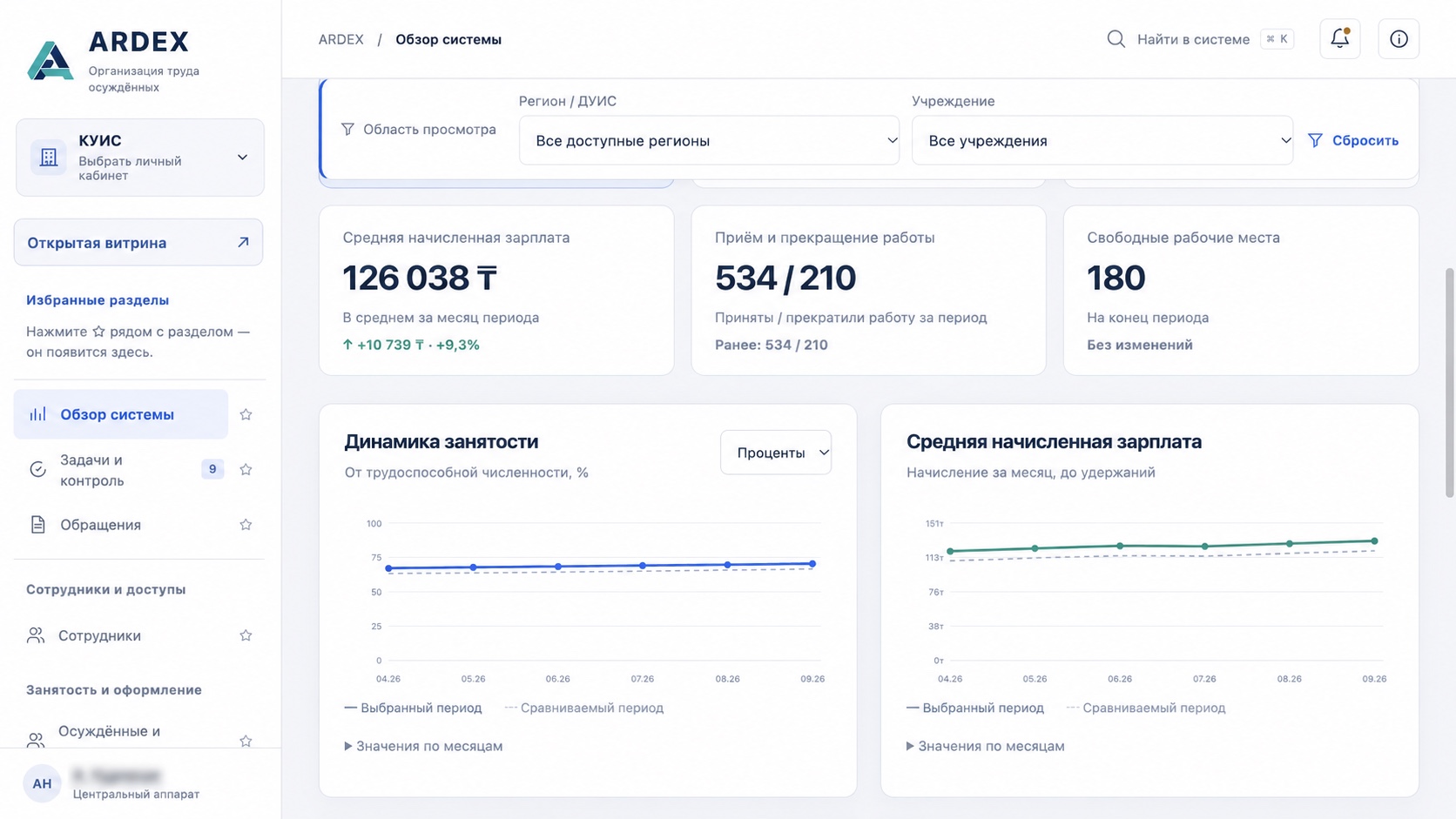Click the 534 / 210 hiring value
The height and width of the screenshot is (819, 1456).
(785, 278)
